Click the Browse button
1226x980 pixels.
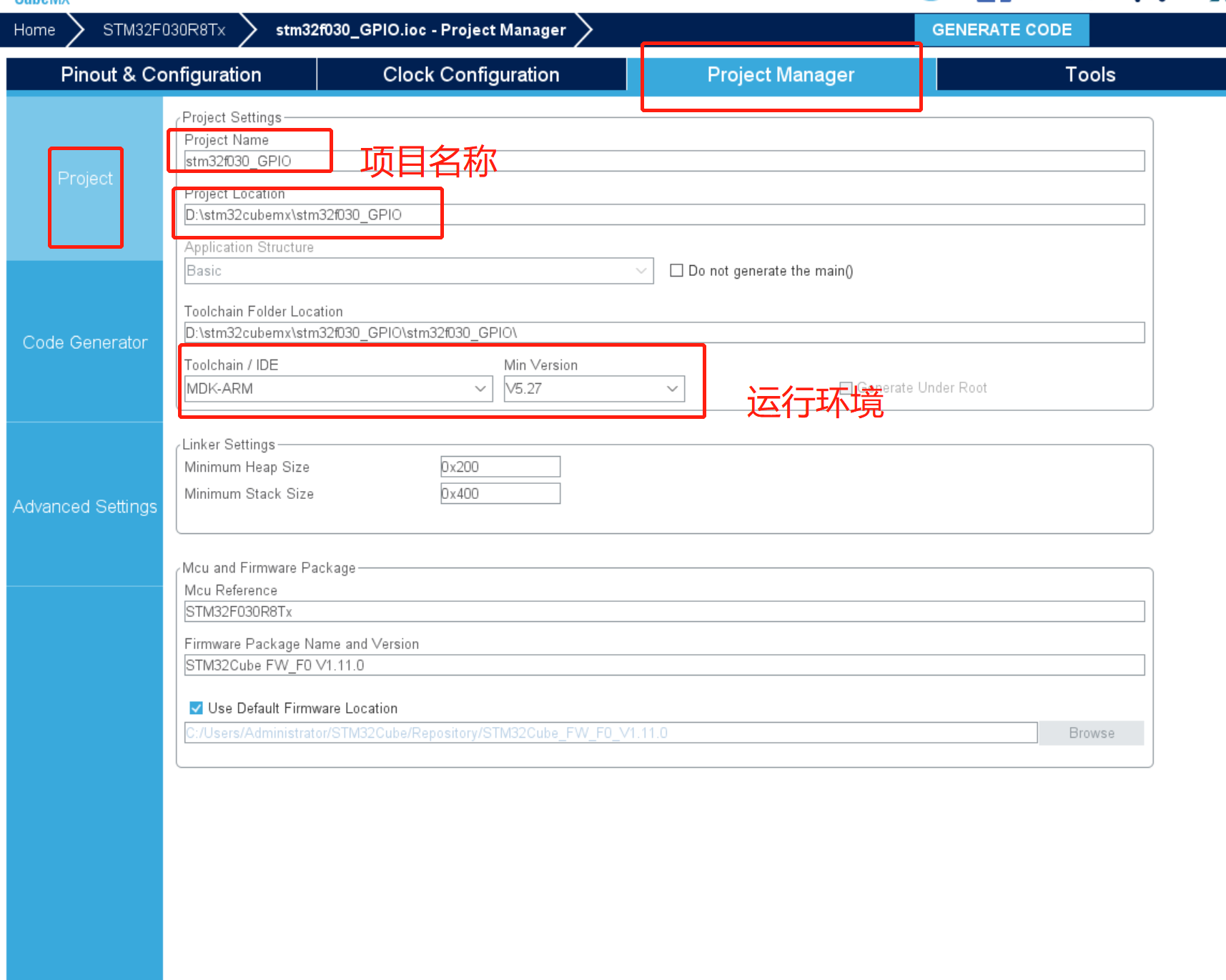tap(1092, 733)
